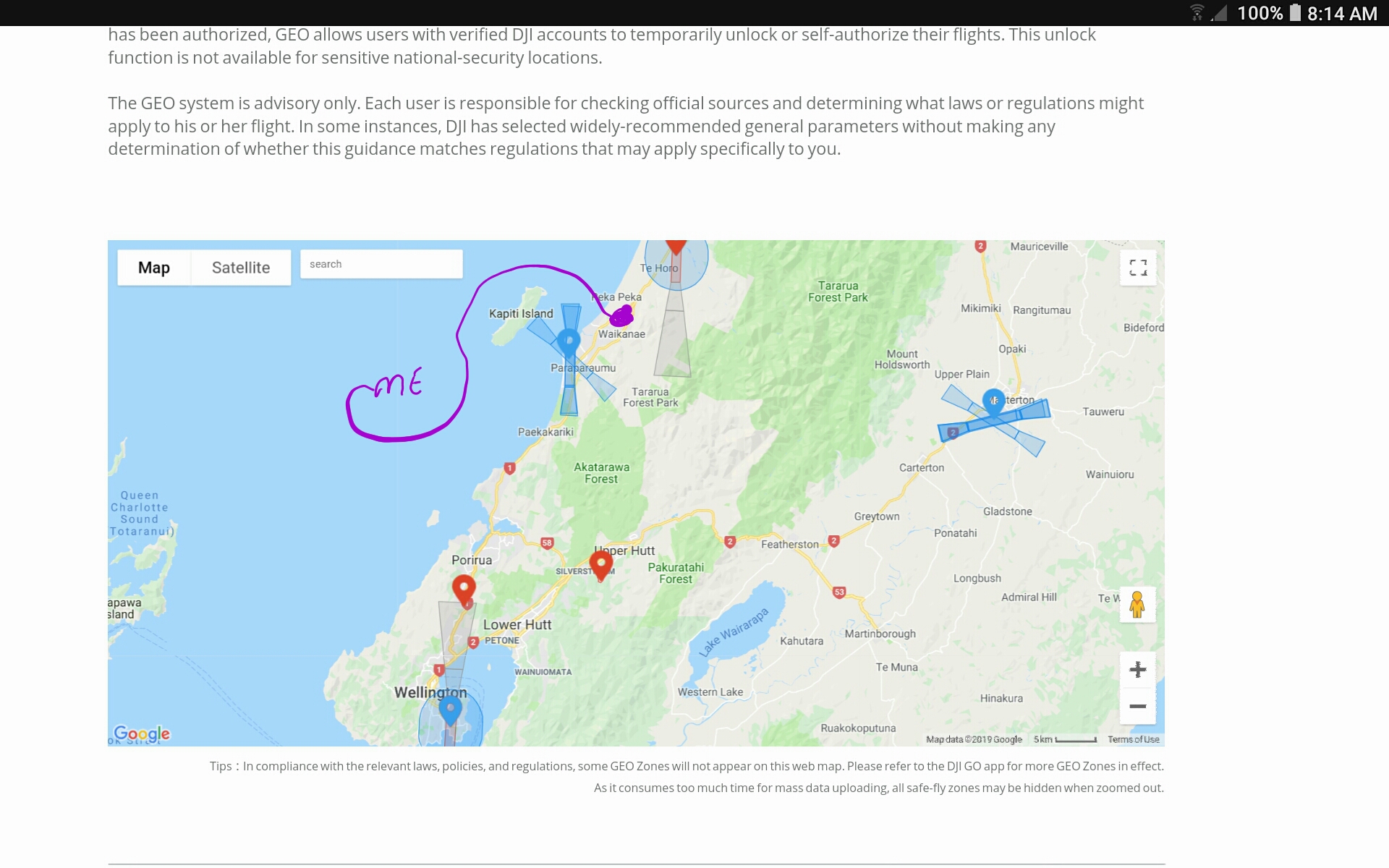
Task: Click the Kapiti Island label
Action: (x=521, y=313)
